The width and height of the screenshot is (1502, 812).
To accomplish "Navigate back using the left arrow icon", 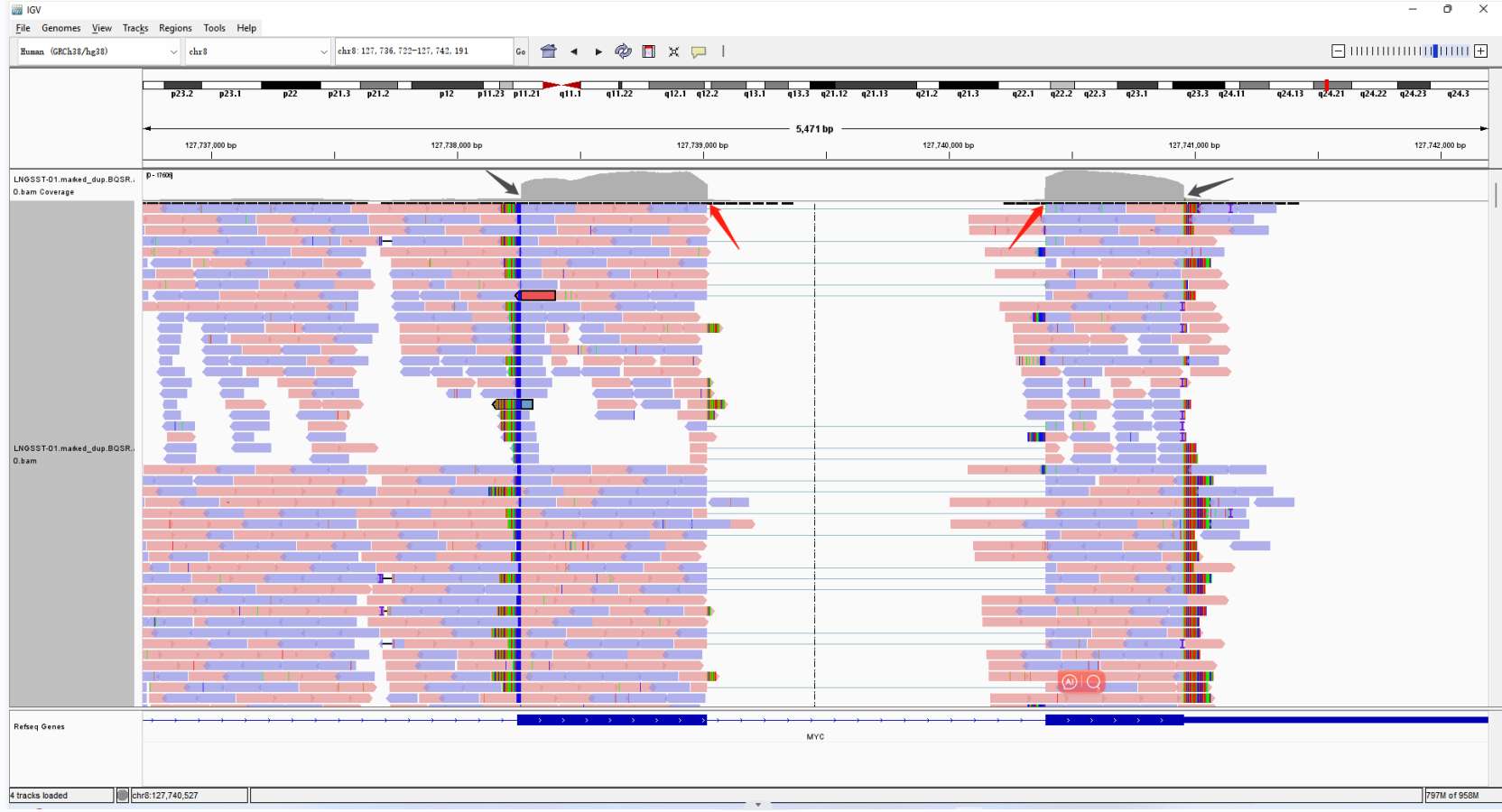I will click(575, 51).
